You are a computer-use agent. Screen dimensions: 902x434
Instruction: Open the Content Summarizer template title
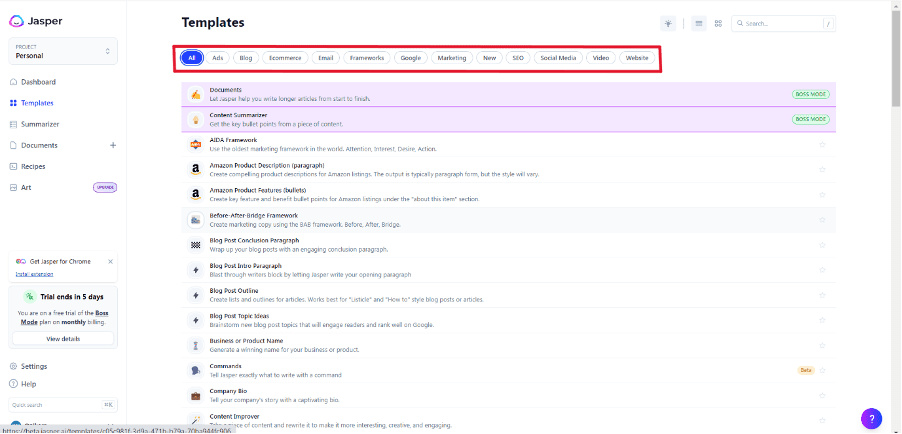click(x=238, y=116)
